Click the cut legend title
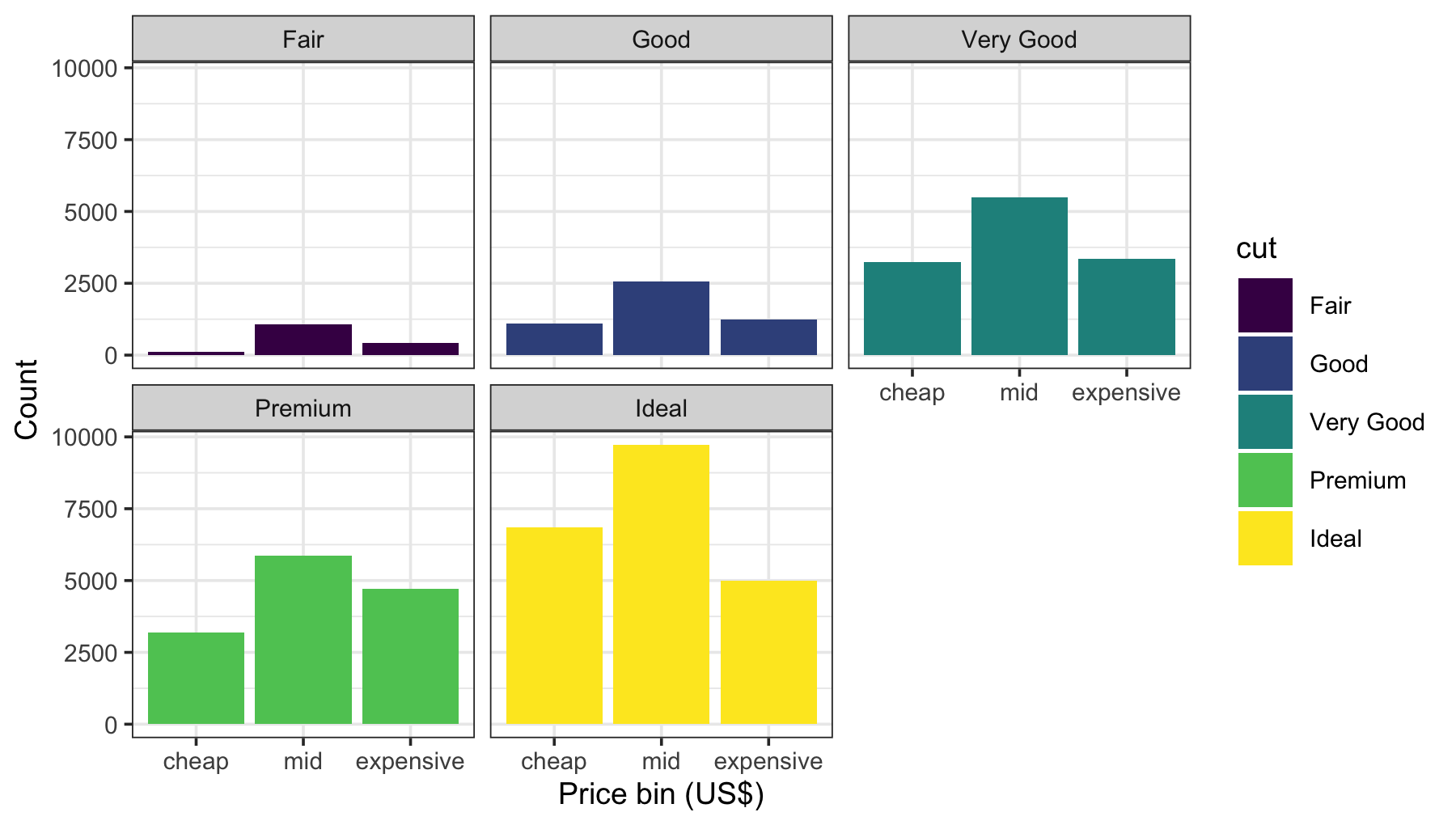1456x825 pixels. 1256,248
